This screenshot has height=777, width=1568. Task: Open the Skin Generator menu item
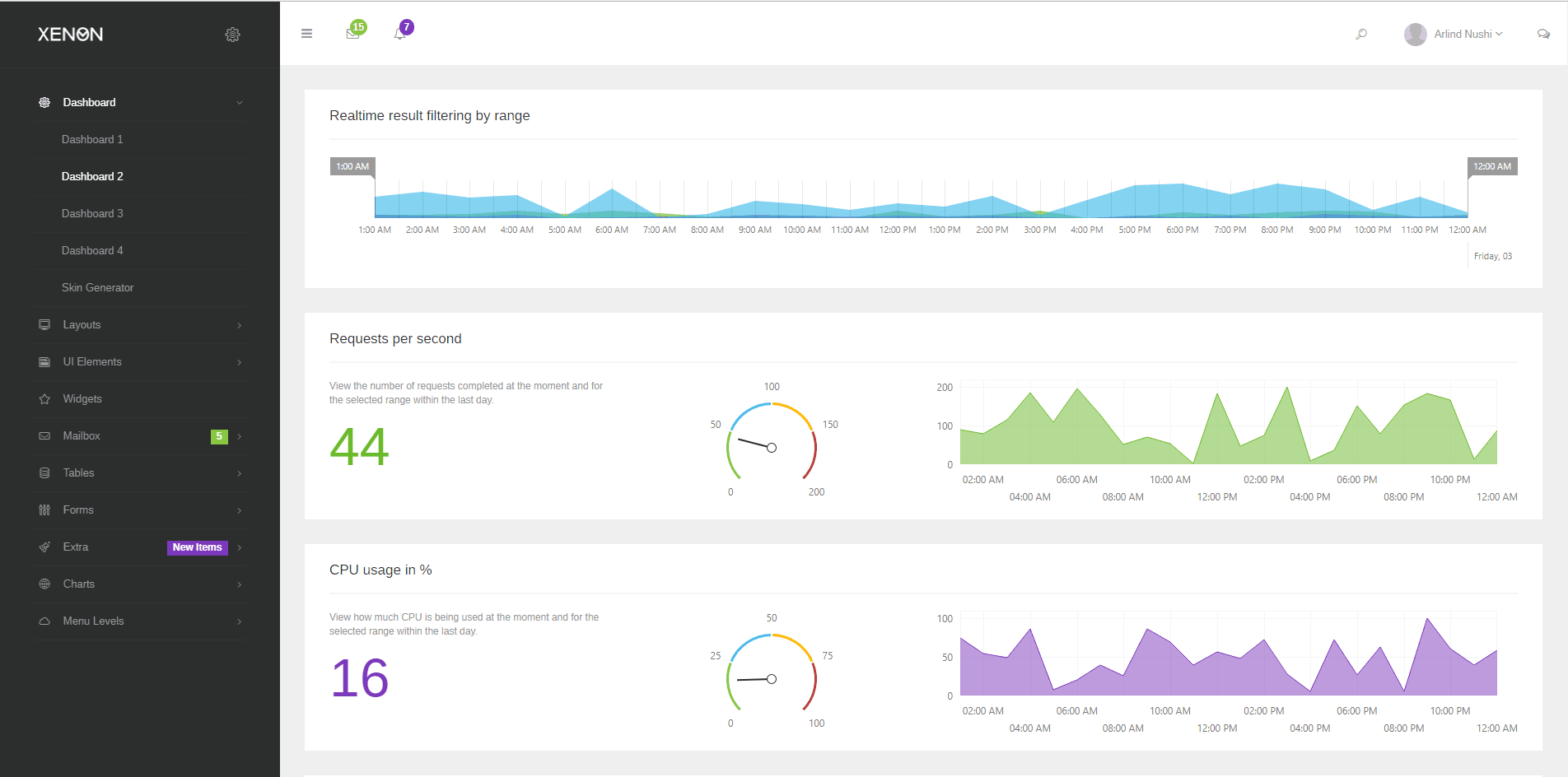97,288
